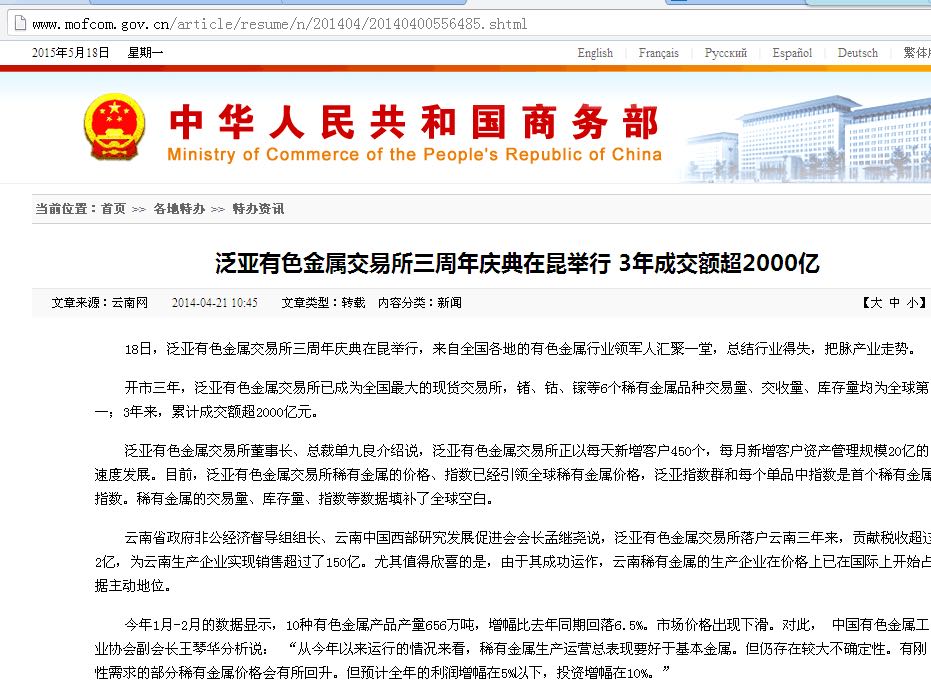Go to 首页 in the breadcrumb

click(x=113, y=209)
